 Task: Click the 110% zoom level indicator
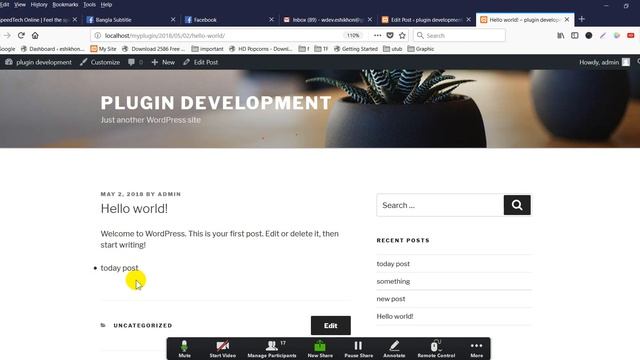(x=353, y=36)
